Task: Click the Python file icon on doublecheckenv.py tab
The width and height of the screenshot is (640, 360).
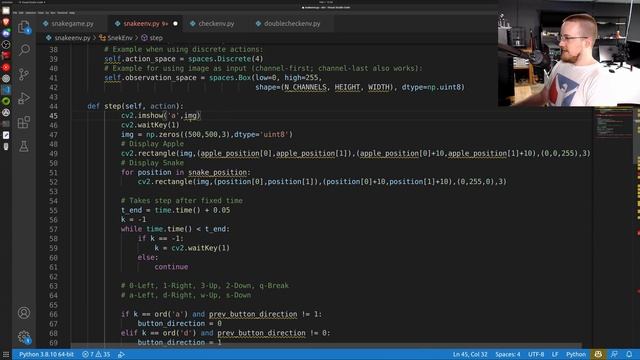Action: click(x=258, y=24)
